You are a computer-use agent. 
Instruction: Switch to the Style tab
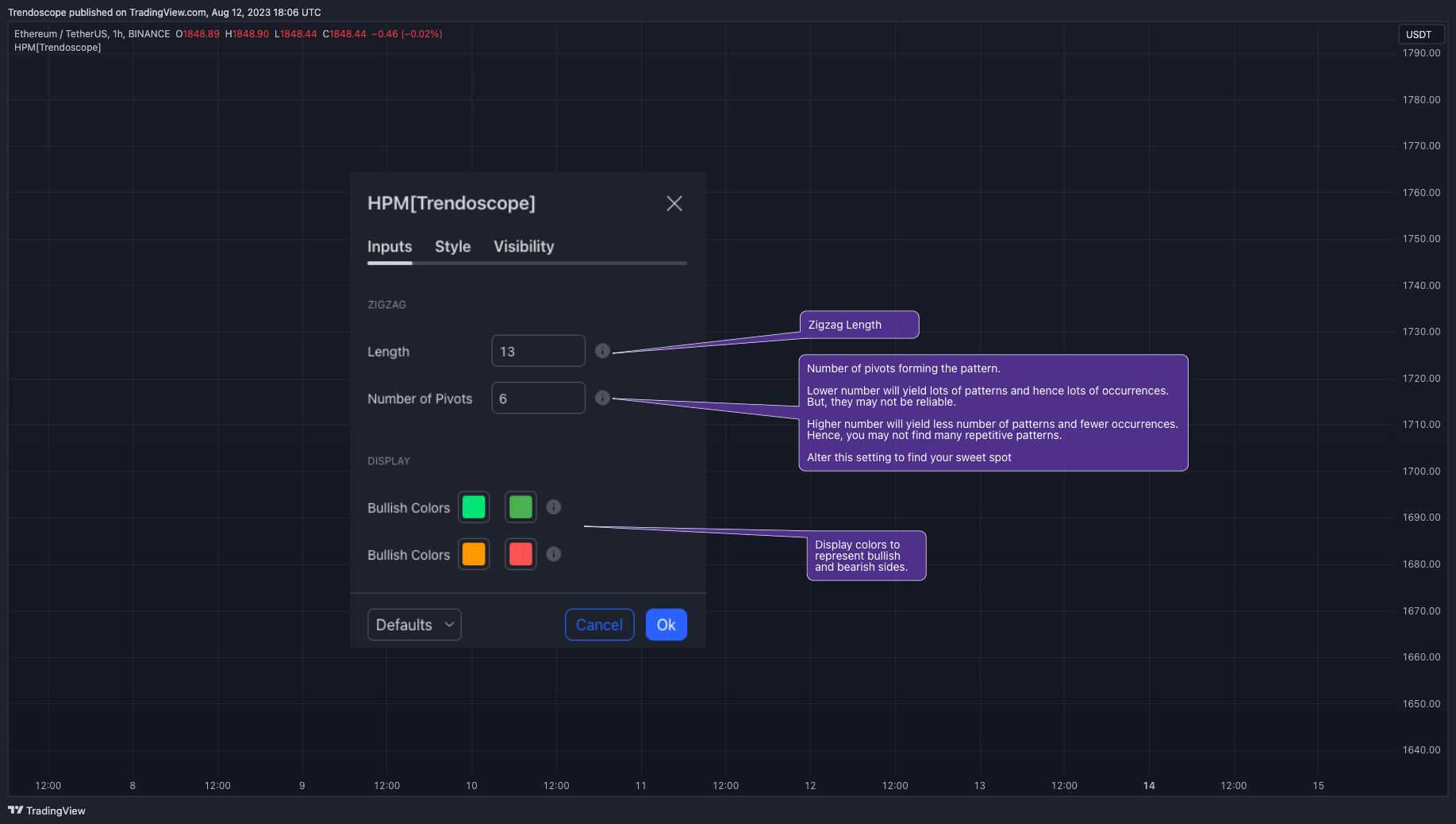pyautogui.click(x=453, y=247)
